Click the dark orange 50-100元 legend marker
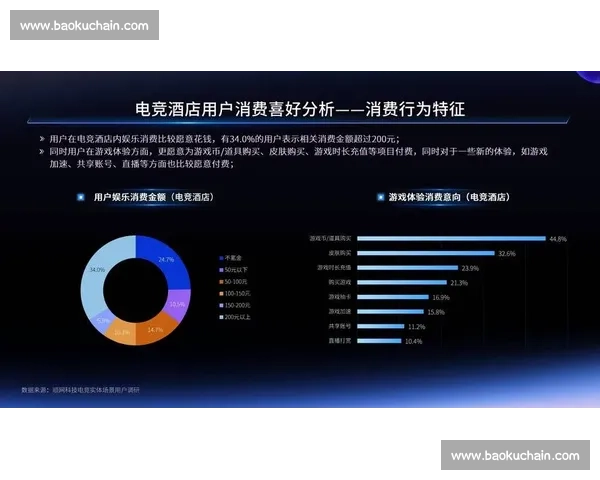Image resolution: width=600 pixels, height=480 pixels. click(x=221, y=282)
